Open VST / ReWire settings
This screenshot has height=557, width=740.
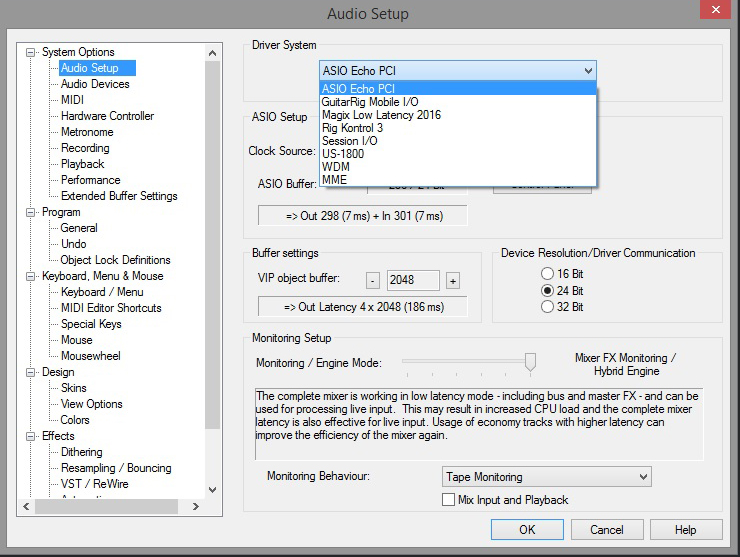94,484
